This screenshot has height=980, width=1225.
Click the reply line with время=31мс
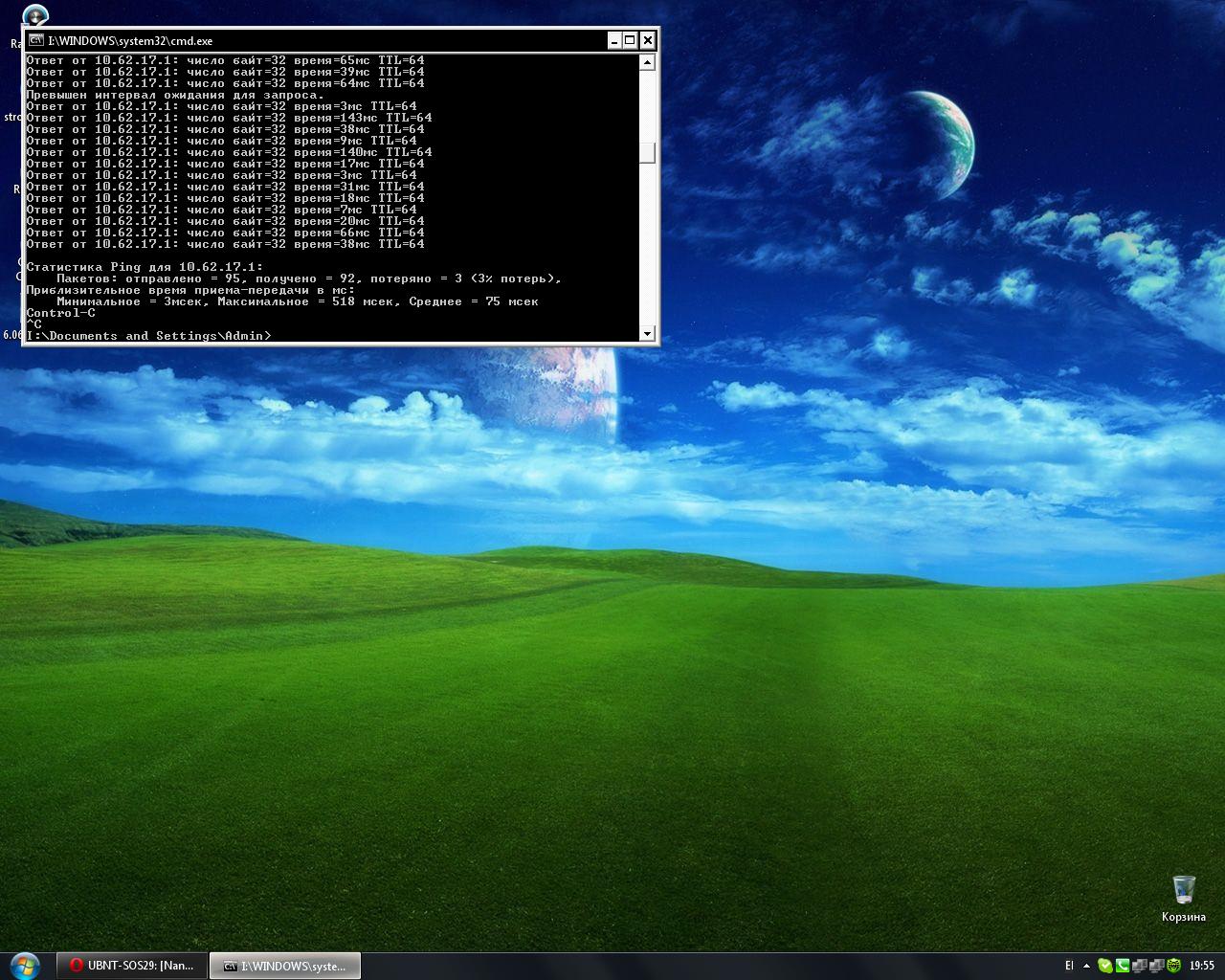pyautogui.click(x=225, y=187)
